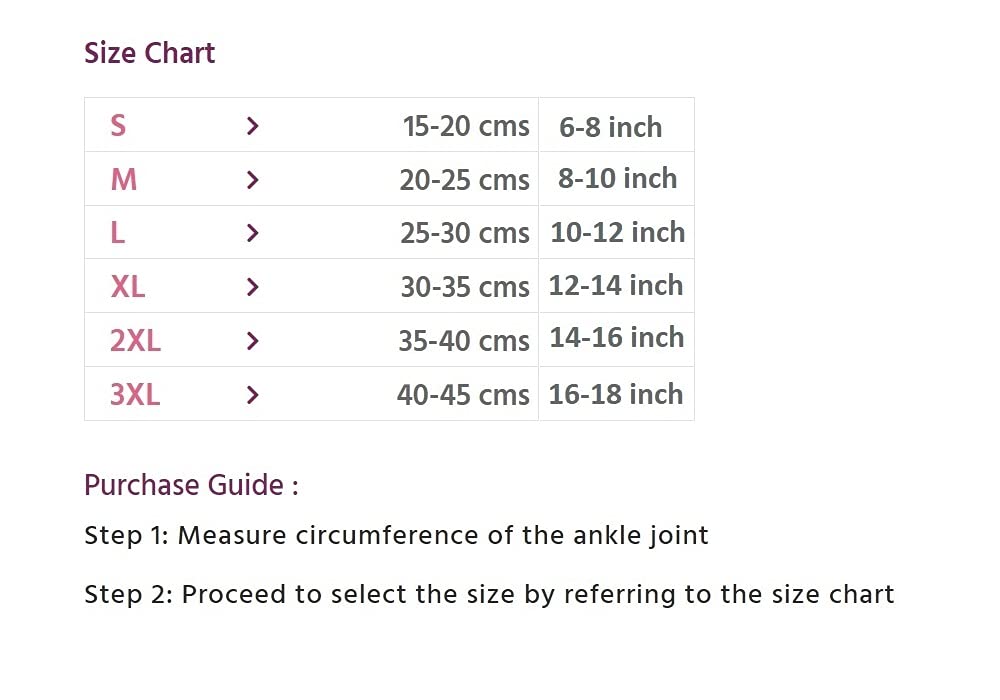Click the 16-18 inch measurement cell
This screenshot has width=1000, height=700.
pos(615,394)
